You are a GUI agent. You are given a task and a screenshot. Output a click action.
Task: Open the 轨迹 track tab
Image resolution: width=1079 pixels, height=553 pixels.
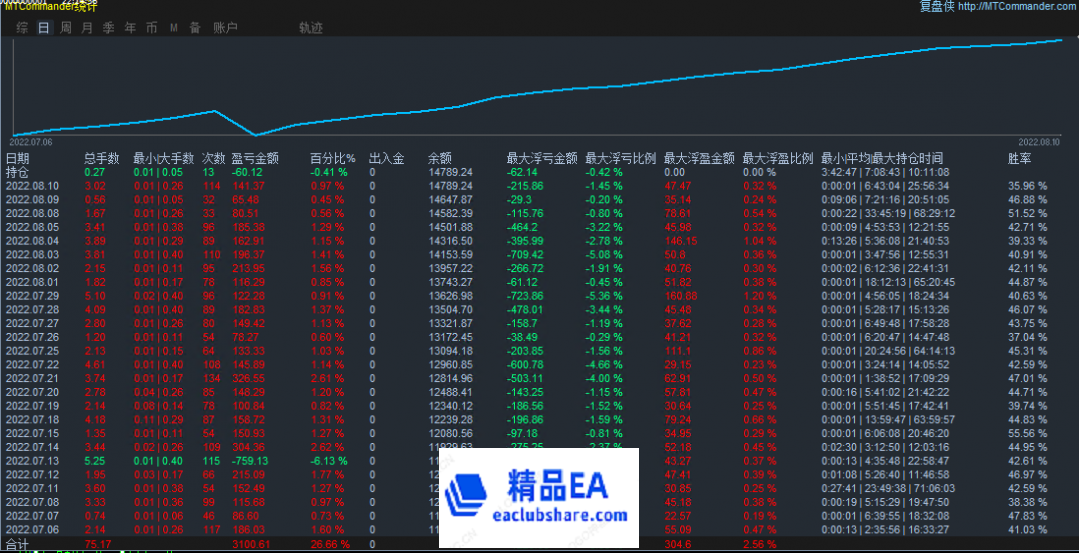pos(311,28)
